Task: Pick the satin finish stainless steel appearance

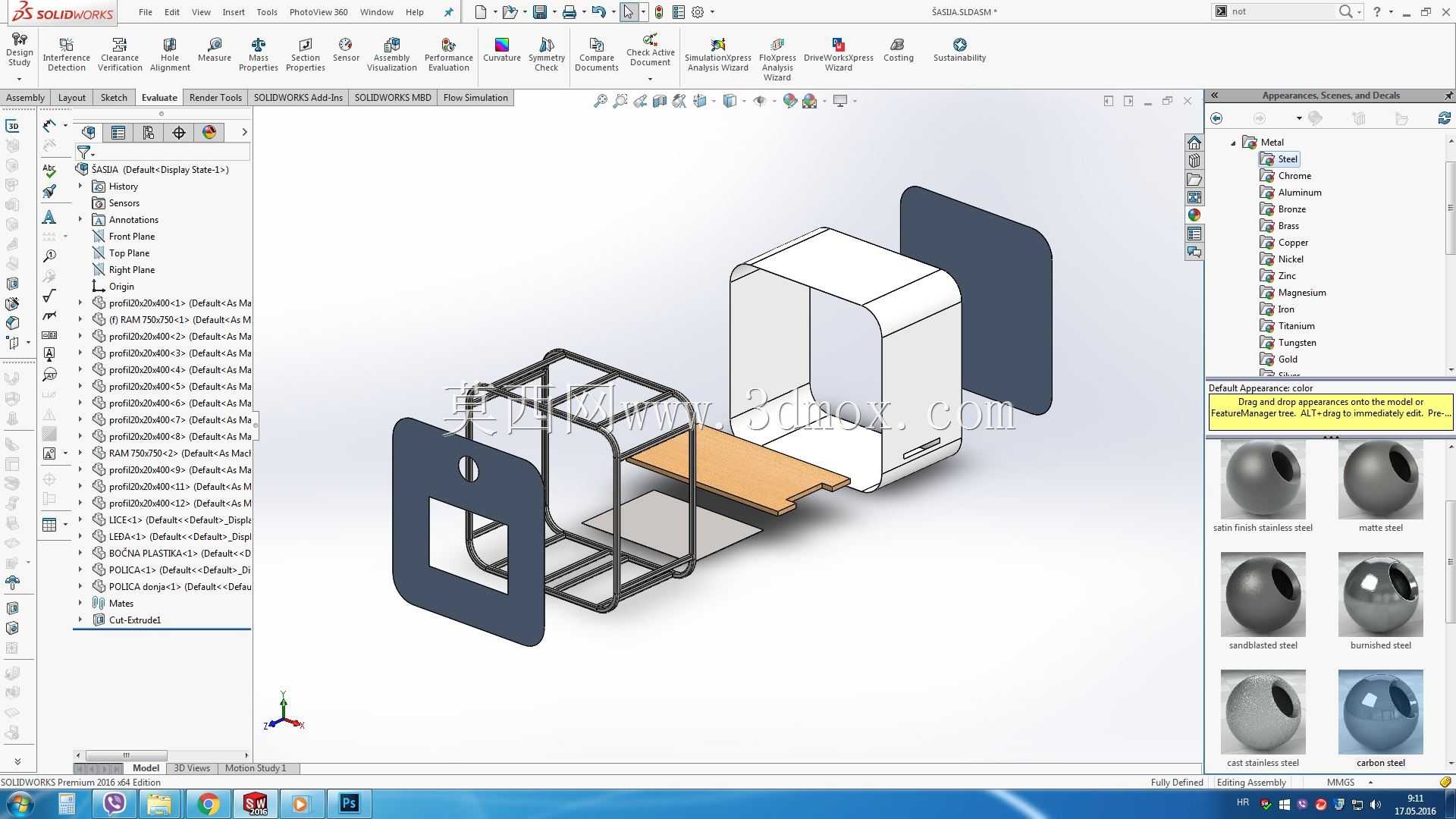Action: point(1263,486)
